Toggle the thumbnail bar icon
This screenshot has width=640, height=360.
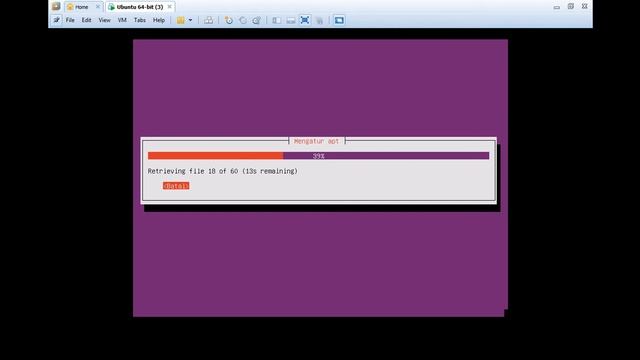click(291, 20)
